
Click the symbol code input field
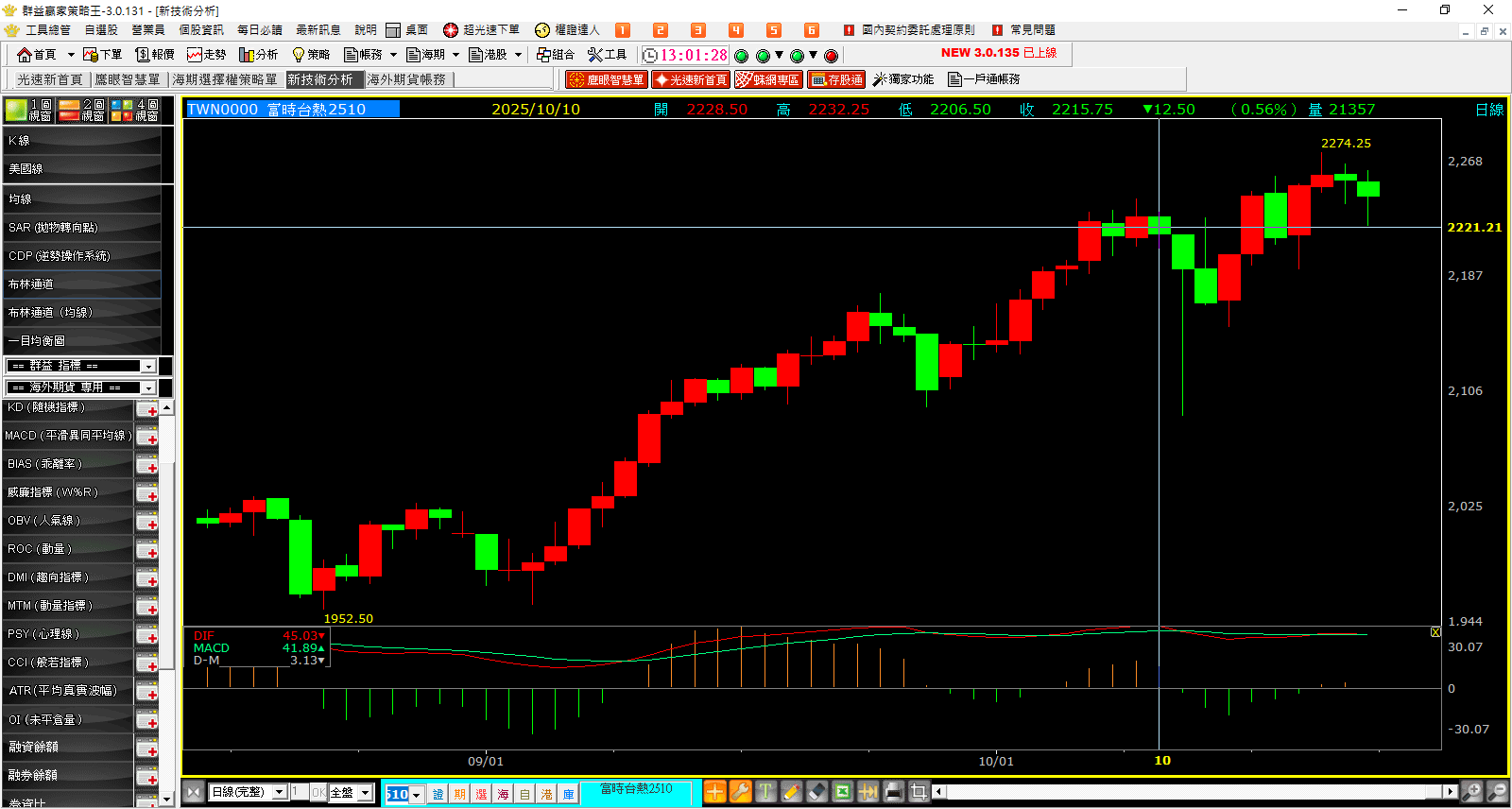[397, 794]
